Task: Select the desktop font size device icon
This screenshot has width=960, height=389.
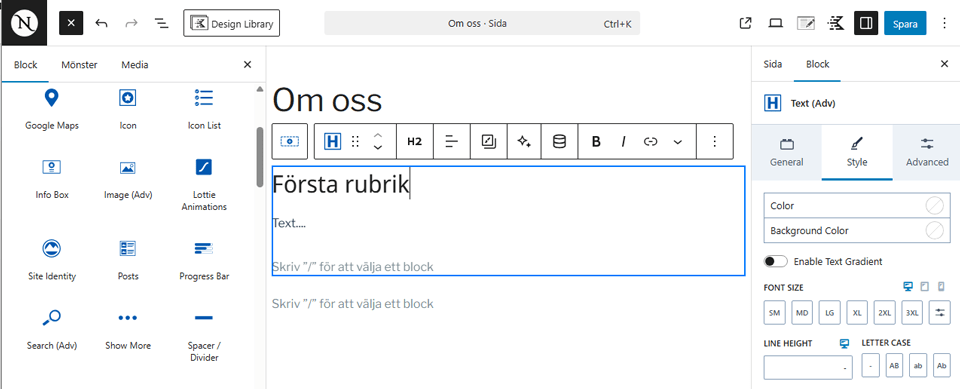Action: [x=909, y=287]
